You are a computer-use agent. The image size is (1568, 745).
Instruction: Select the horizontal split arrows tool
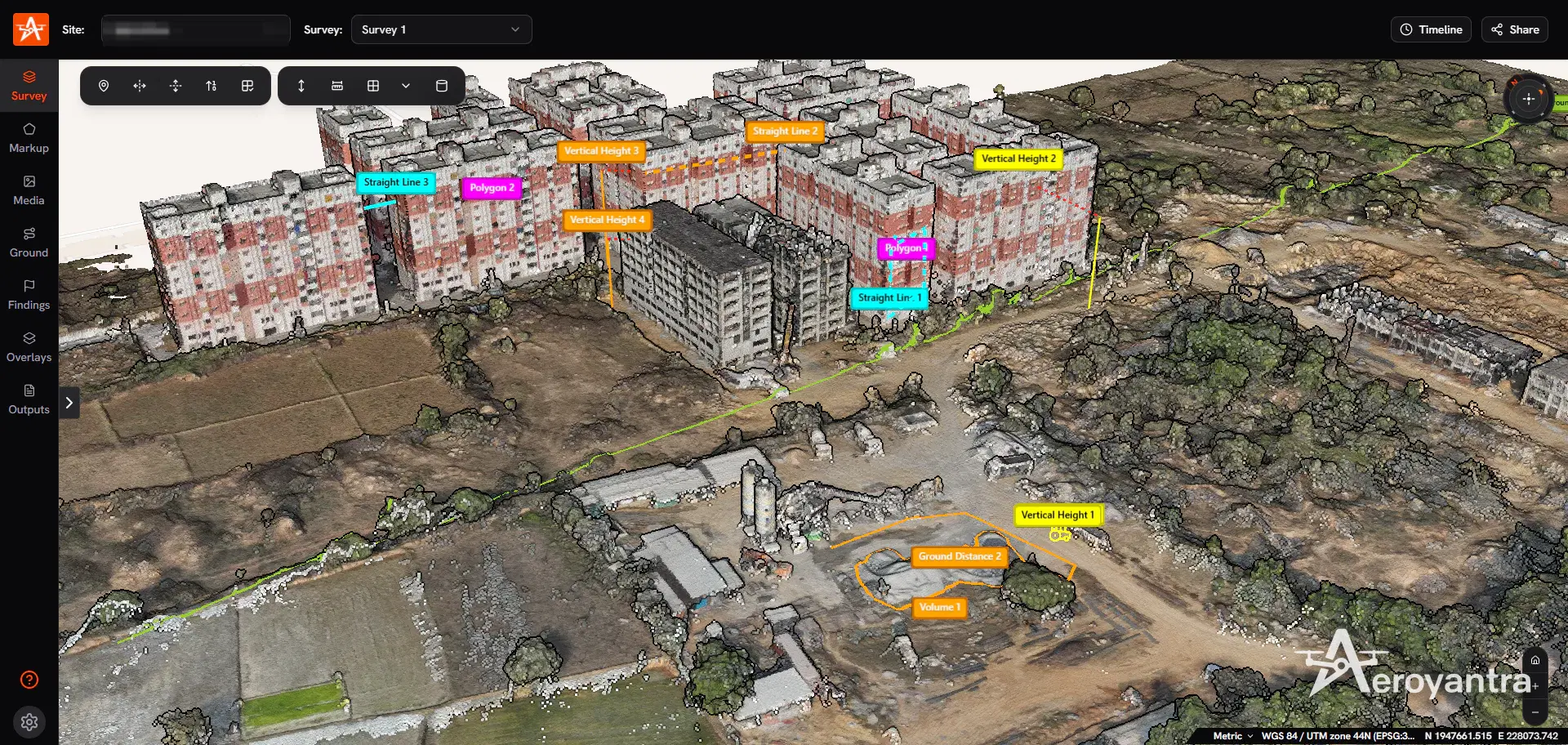coord(140,86)
